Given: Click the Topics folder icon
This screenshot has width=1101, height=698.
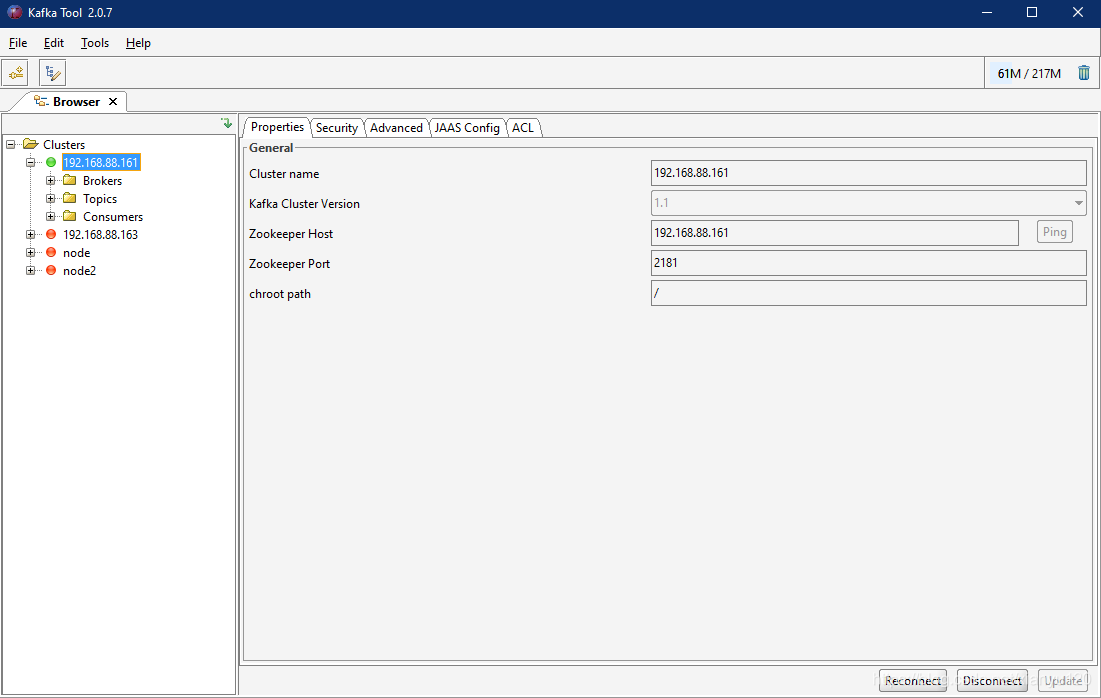Looking at the screenshot, I should tap(70, 199).
